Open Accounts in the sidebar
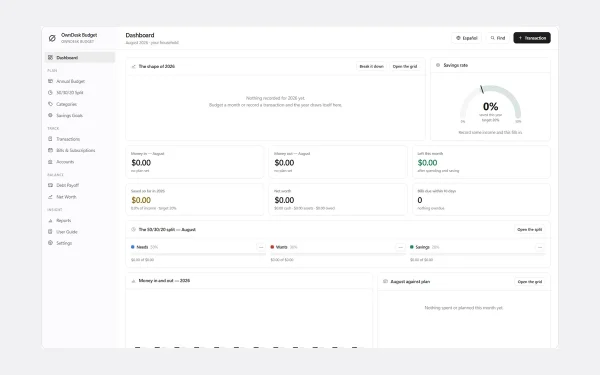 [x=80, y=162]
